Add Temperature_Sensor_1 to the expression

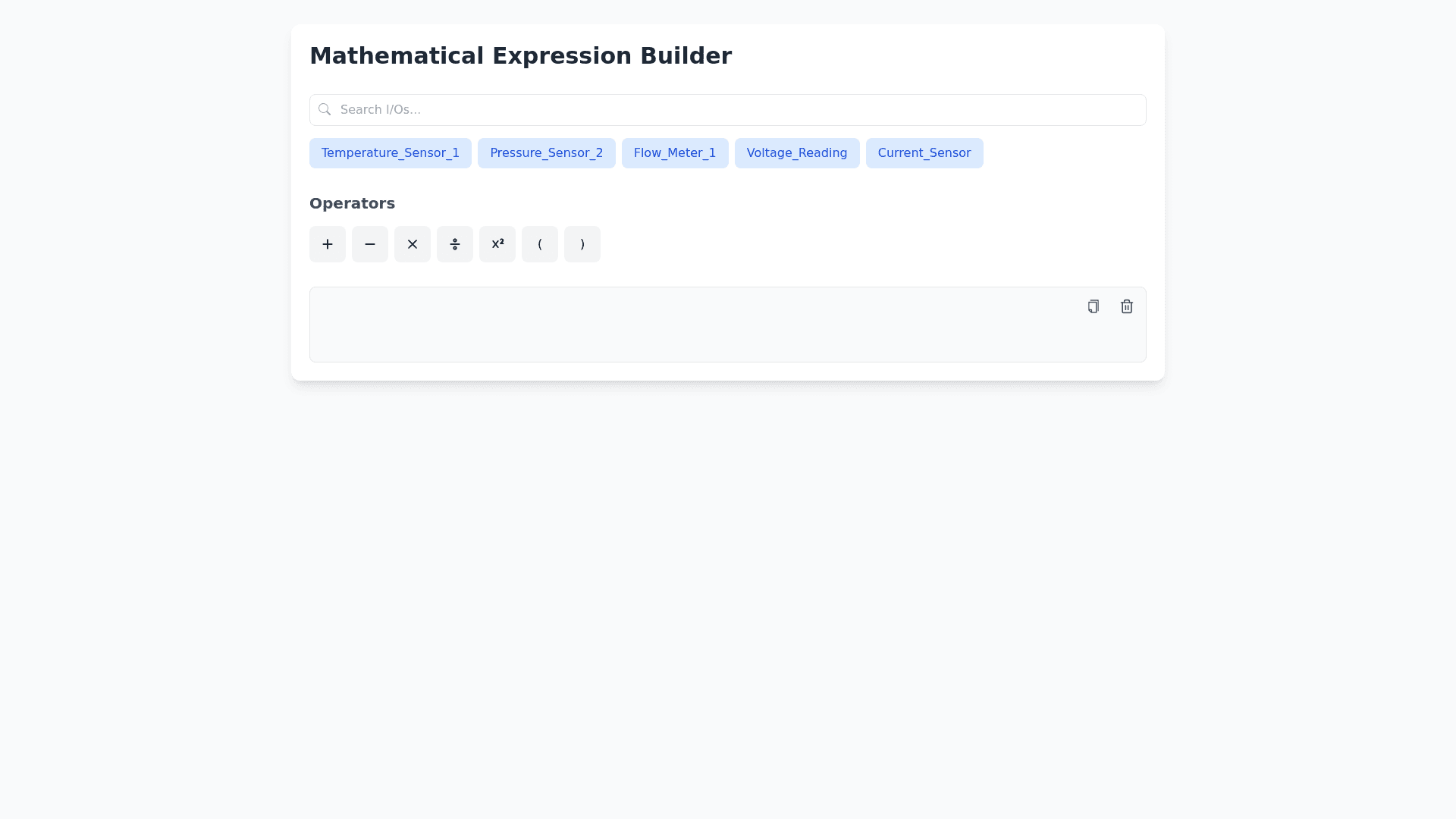(391, 153)
